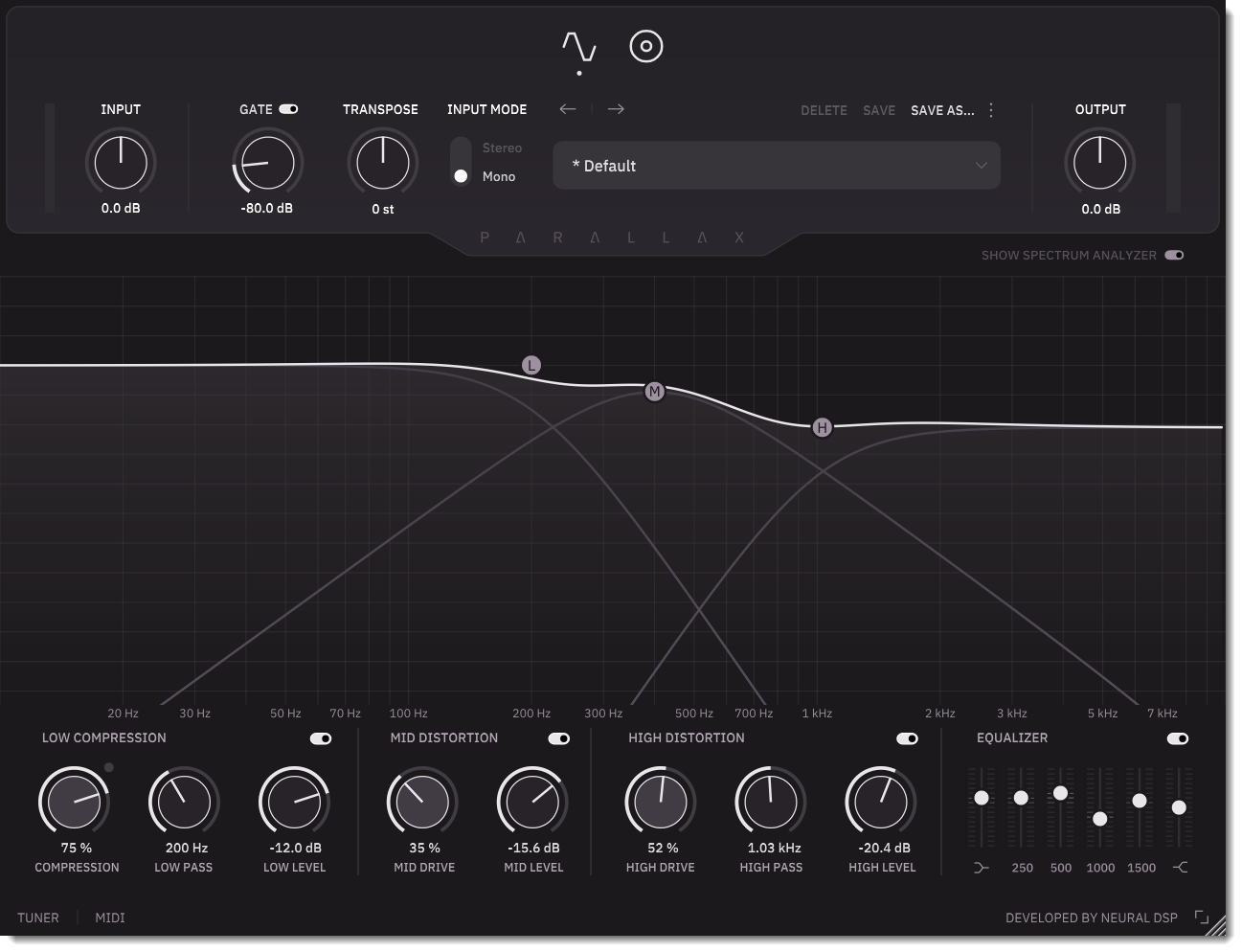Click the low shelf EQ slider handle
Image resolution: width=1242 pixels, height=952 pixels.
click(x=982, y=798)
